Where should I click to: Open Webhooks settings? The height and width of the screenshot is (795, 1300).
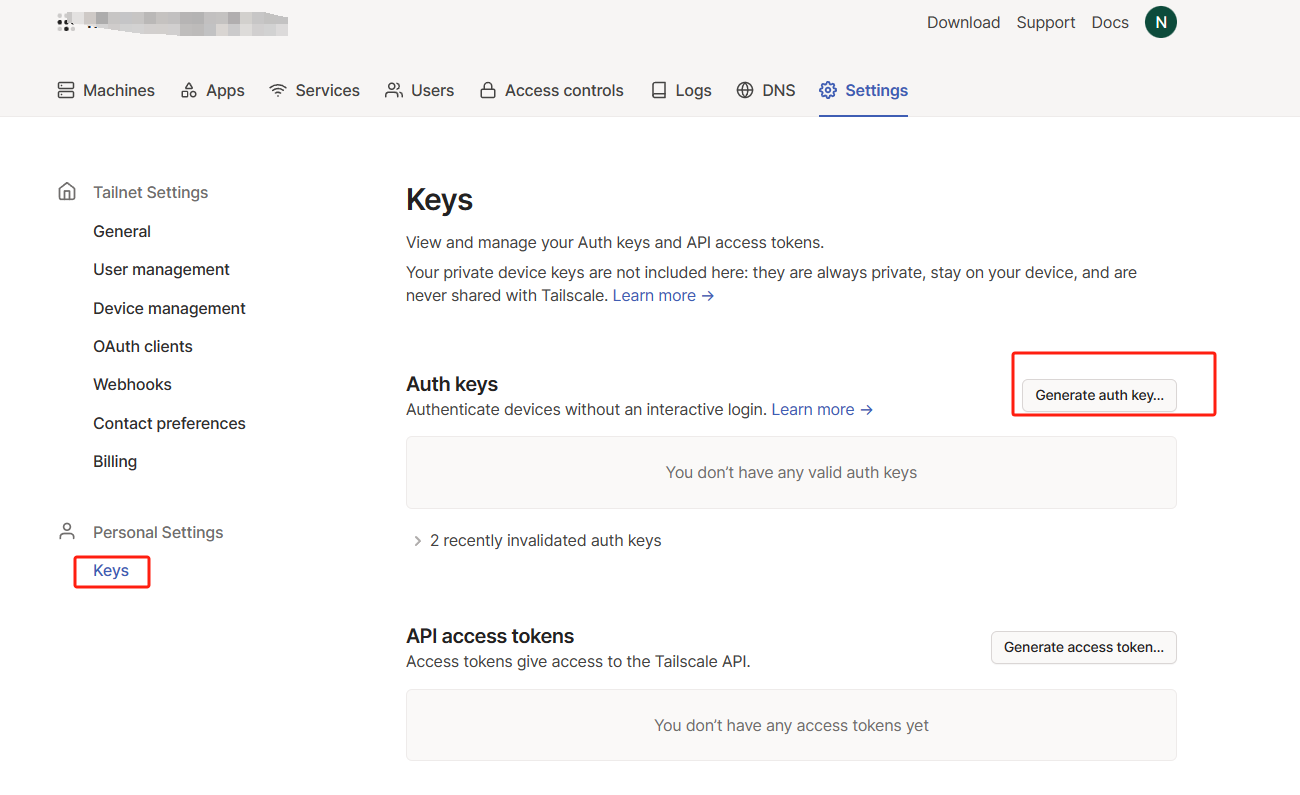pos(132,384)
